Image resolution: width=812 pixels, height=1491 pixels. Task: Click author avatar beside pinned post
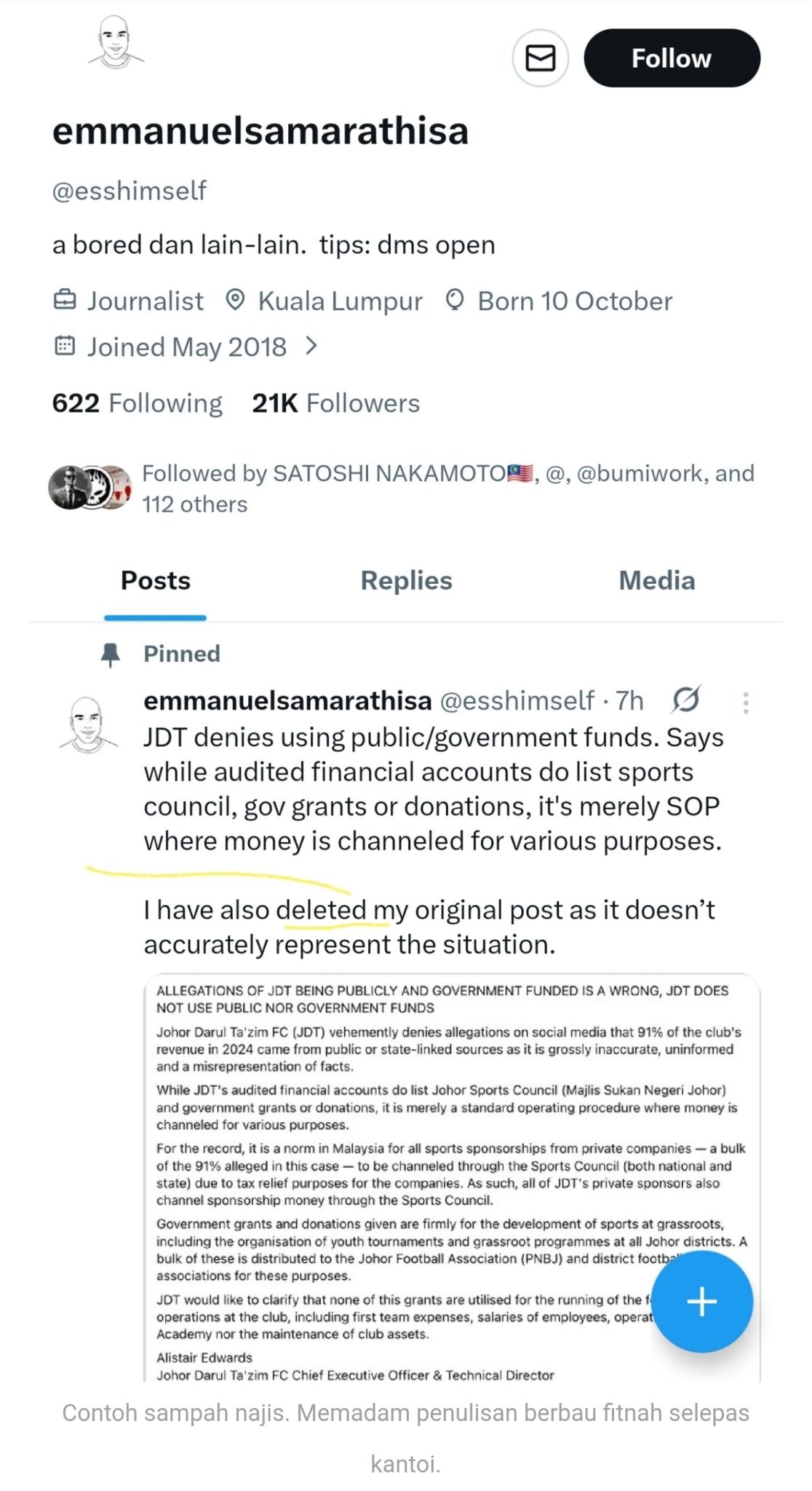click(88, 725)
